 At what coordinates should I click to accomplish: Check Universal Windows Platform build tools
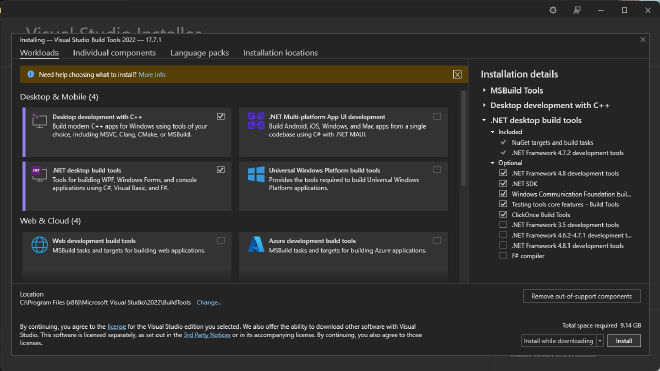pos(437,170)
